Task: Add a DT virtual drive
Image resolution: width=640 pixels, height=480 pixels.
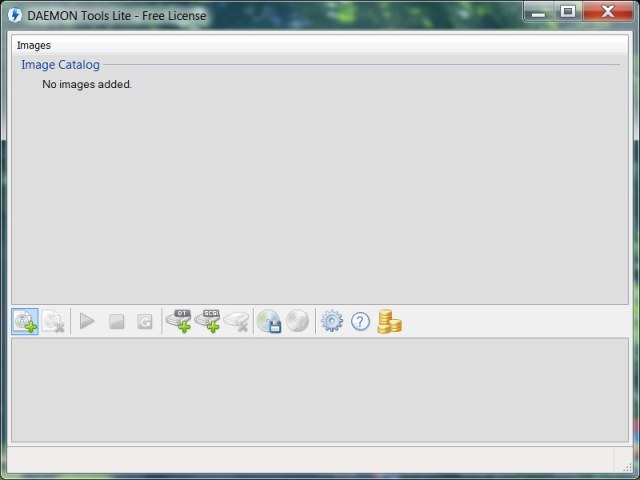Action: coord(179,321)
